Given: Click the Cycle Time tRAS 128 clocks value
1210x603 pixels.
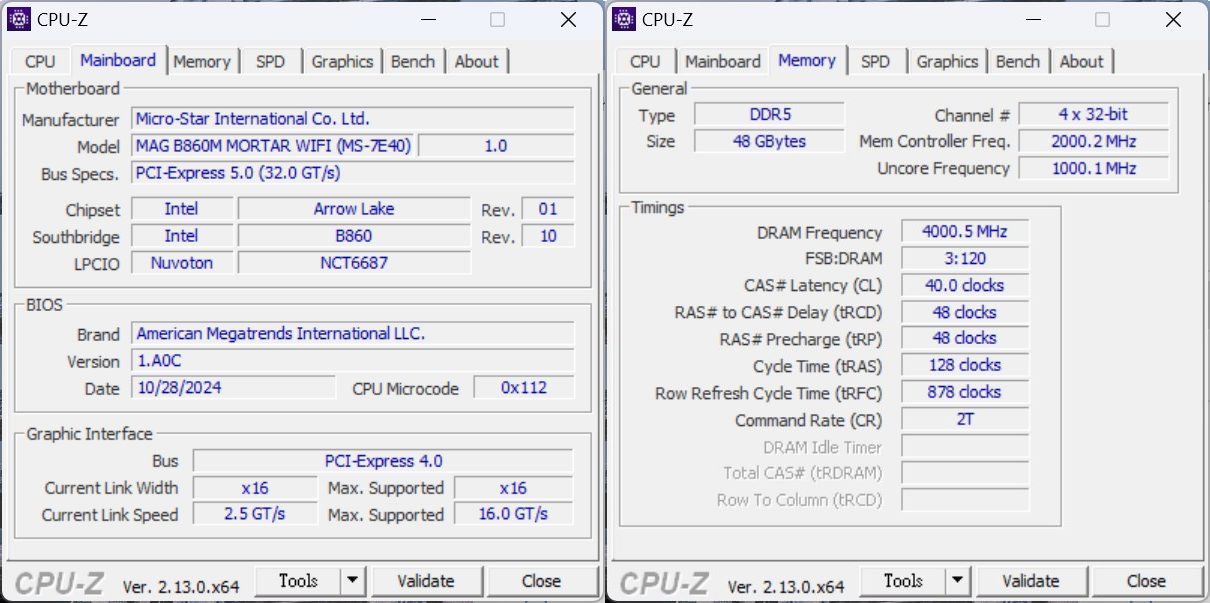Looking at the screenshot, I should click(964, 366).
